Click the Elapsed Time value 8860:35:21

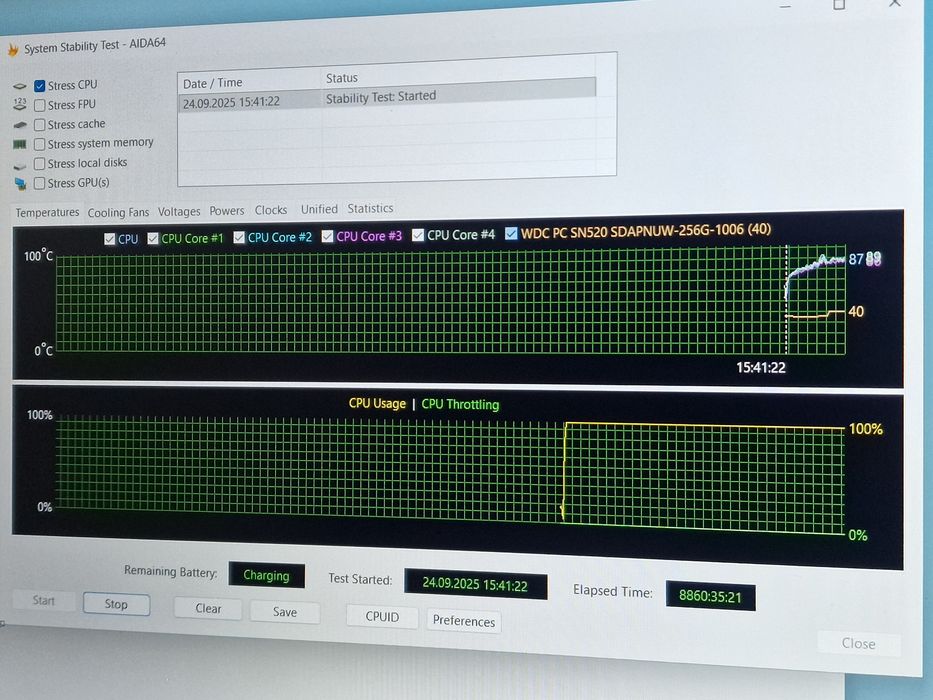coord(710,596)
